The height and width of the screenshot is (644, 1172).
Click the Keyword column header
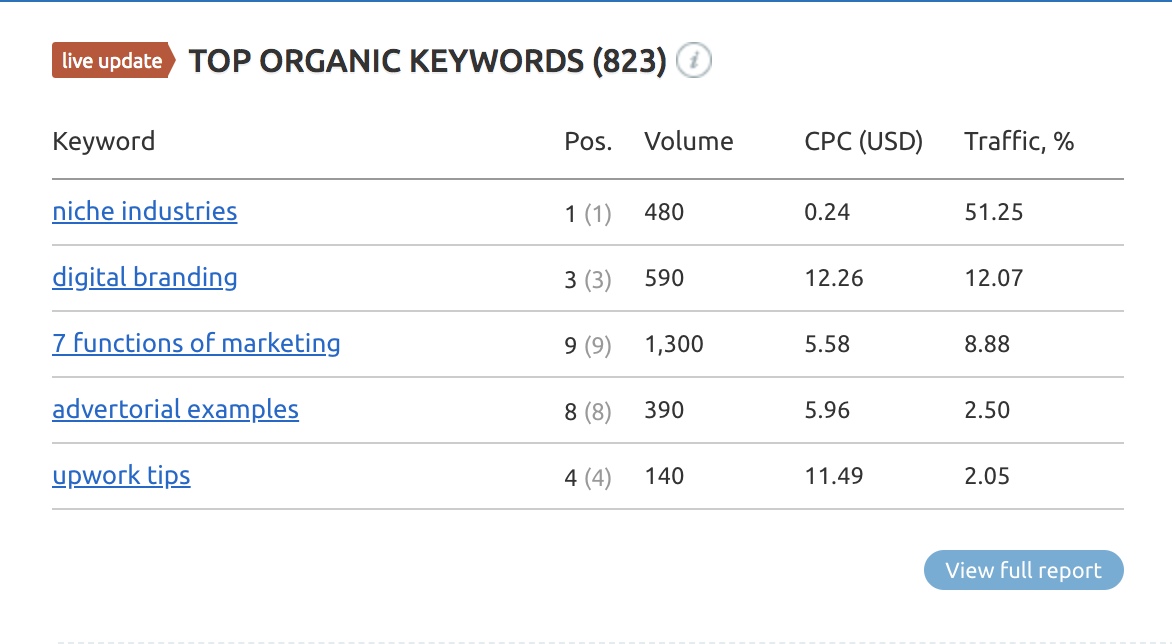(x=104, y=141)
